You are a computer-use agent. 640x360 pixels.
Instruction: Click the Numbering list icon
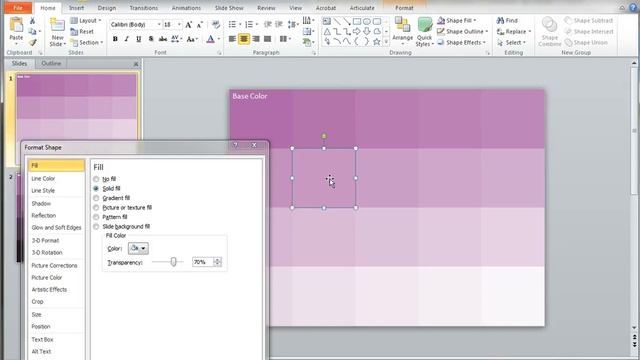click(249, 25)
